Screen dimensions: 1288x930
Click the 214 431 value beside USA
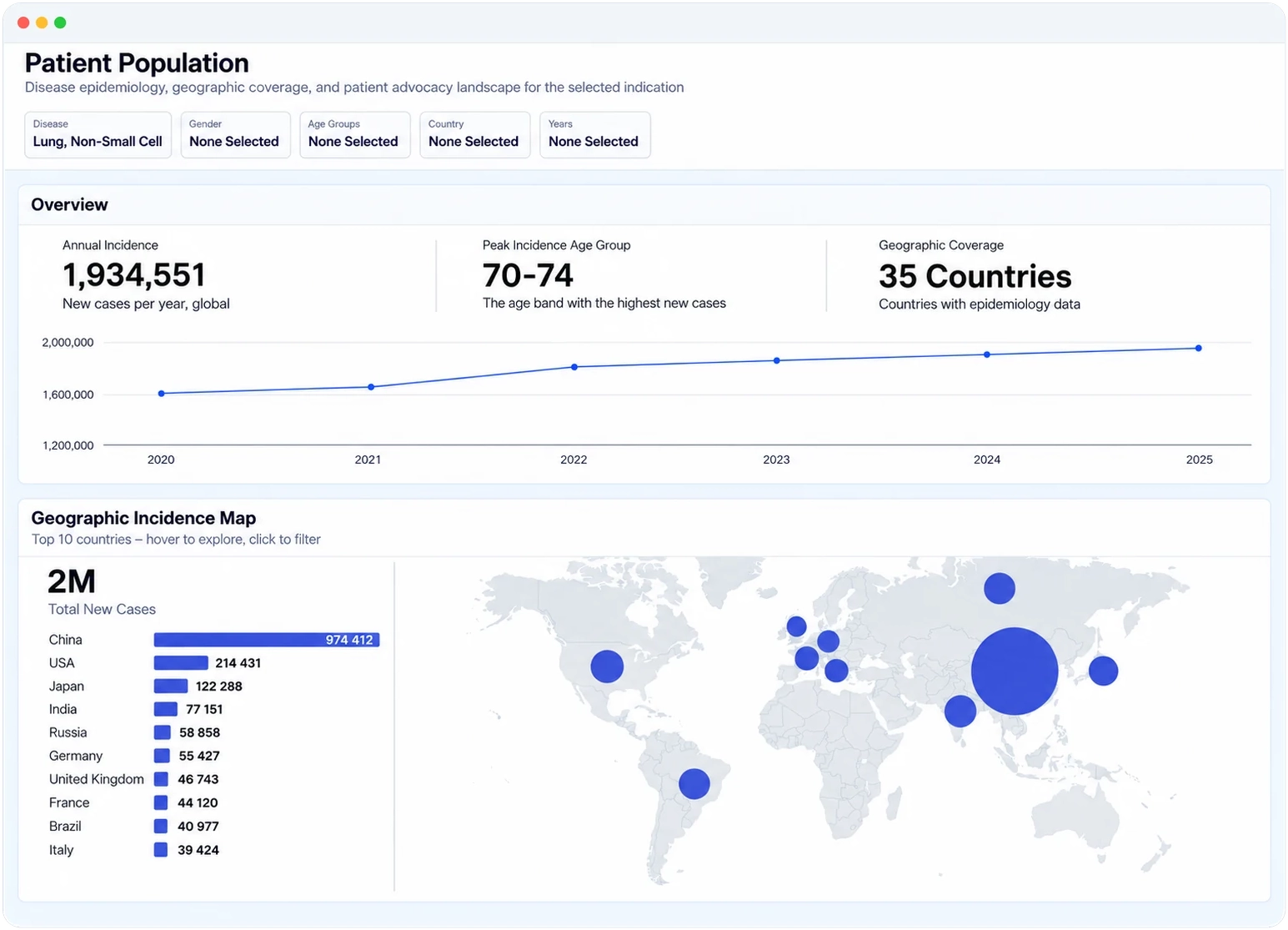[x=238, y=663]
